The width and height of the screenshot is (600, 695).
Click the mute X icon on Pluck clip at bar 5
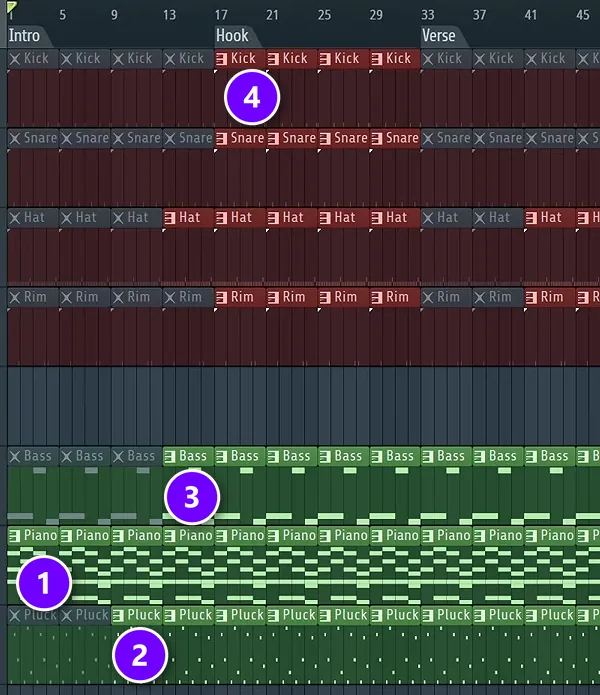point(66,615)
